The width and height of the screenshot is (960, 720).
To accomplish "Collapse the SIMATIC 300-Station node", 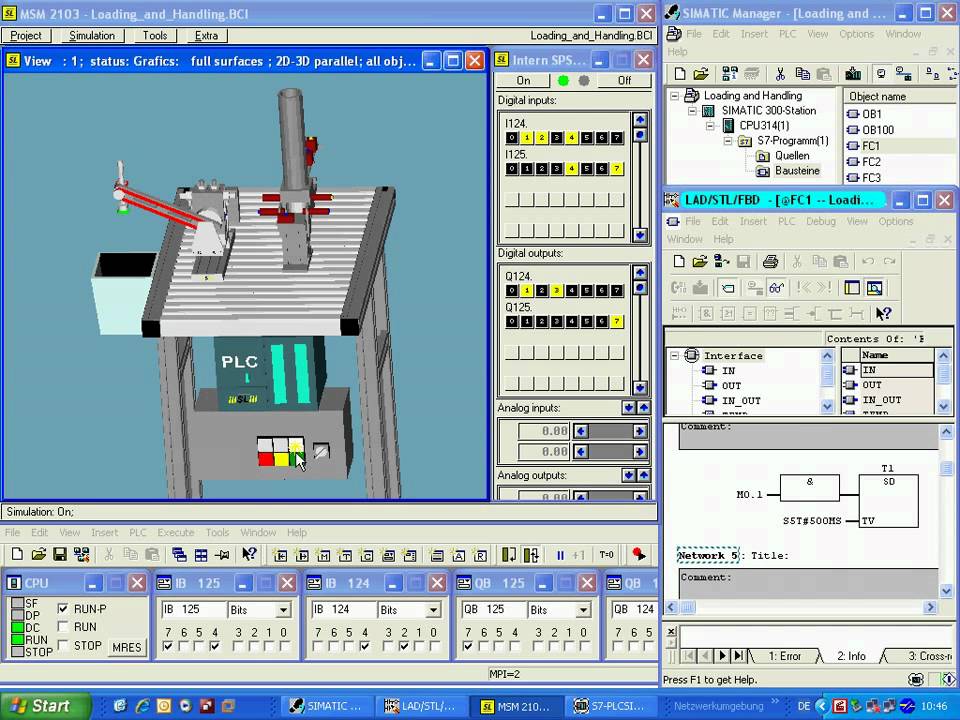I will (x=692, y=111).
